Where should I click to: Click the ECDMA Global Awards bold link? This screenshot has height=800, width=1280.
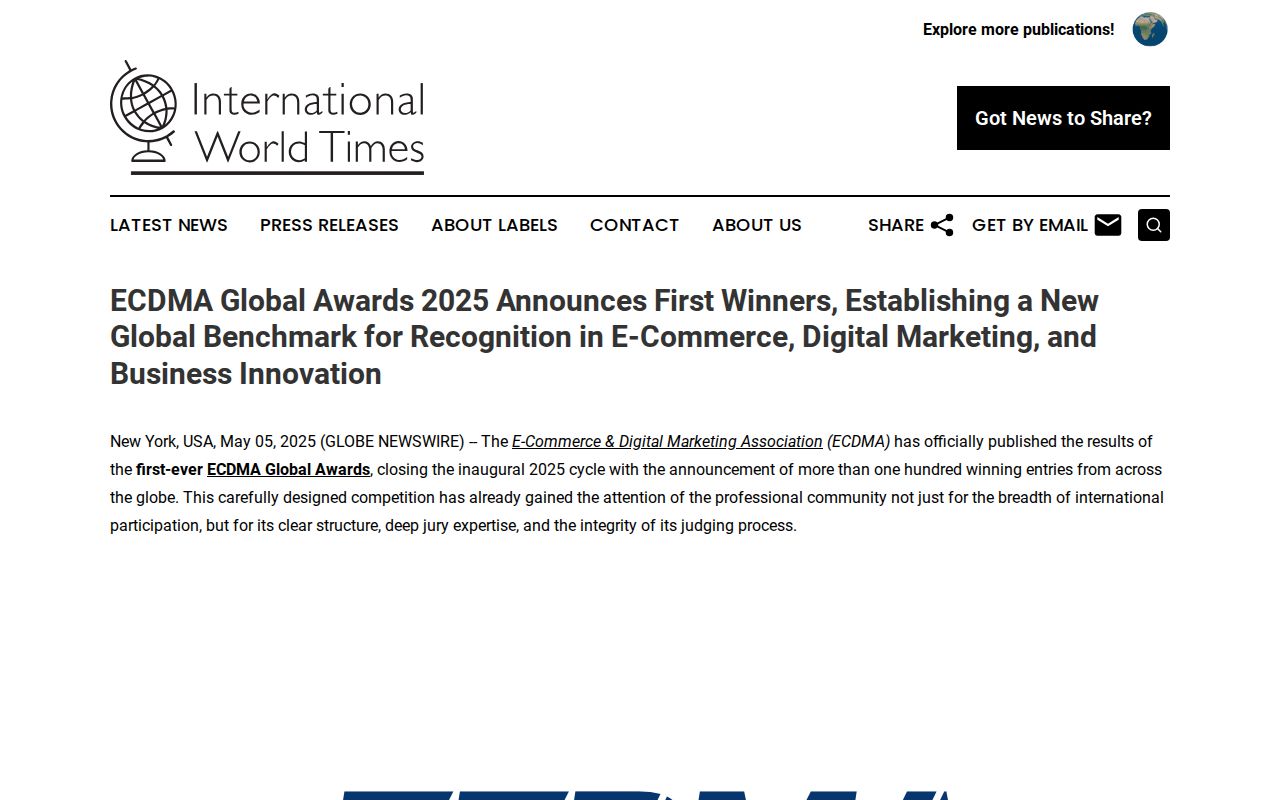pyautogui.click(x=288, y=469)
